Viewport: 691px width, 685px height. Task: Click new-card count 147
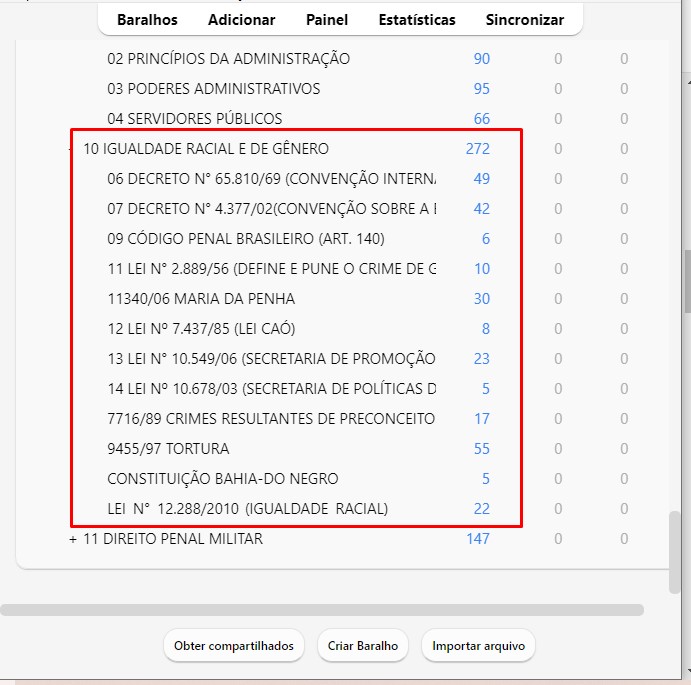tap(478, 539)
